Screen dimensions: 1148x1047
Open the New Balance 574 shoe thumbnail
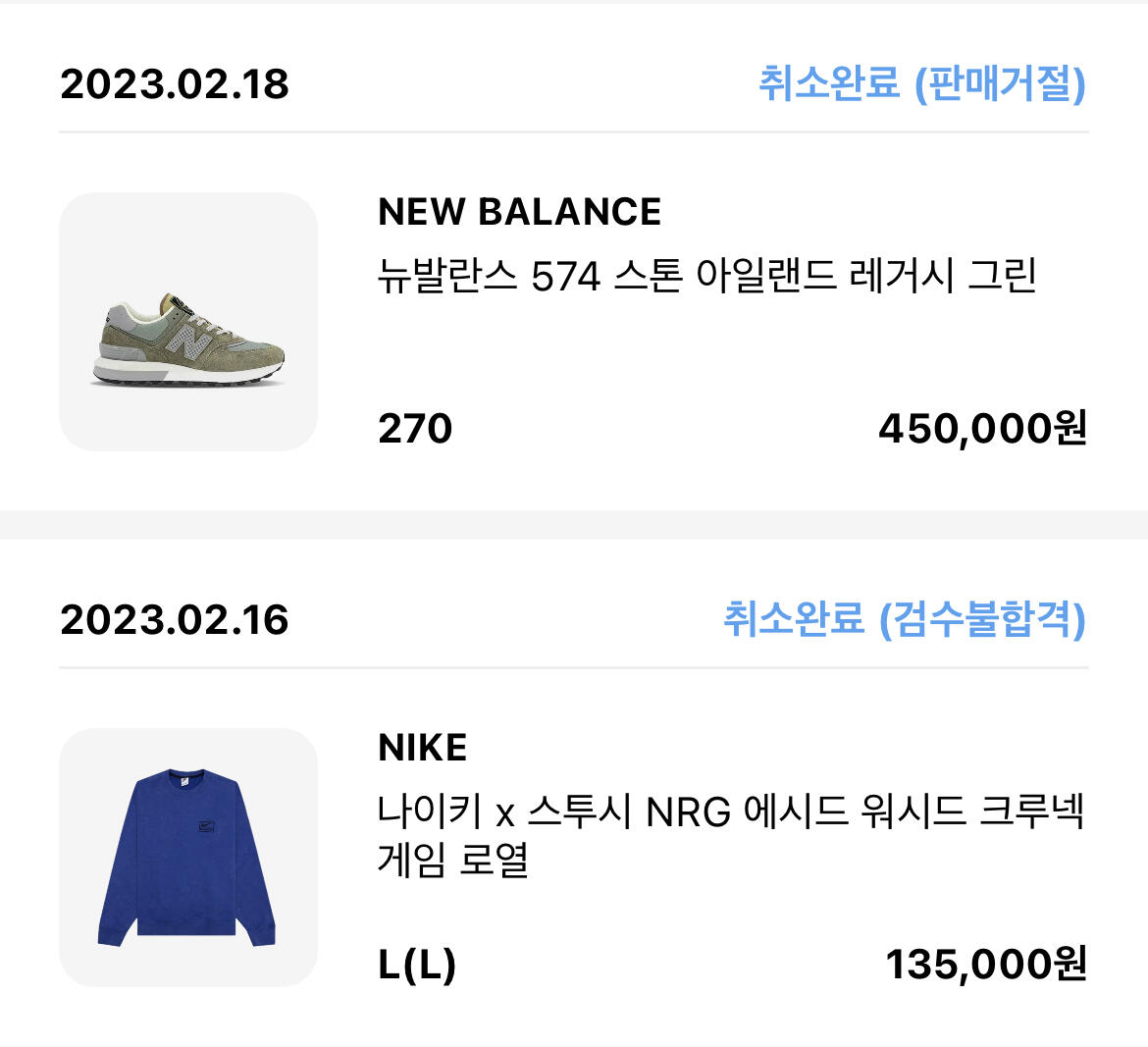pyautogui.click(x=188, y=322)
